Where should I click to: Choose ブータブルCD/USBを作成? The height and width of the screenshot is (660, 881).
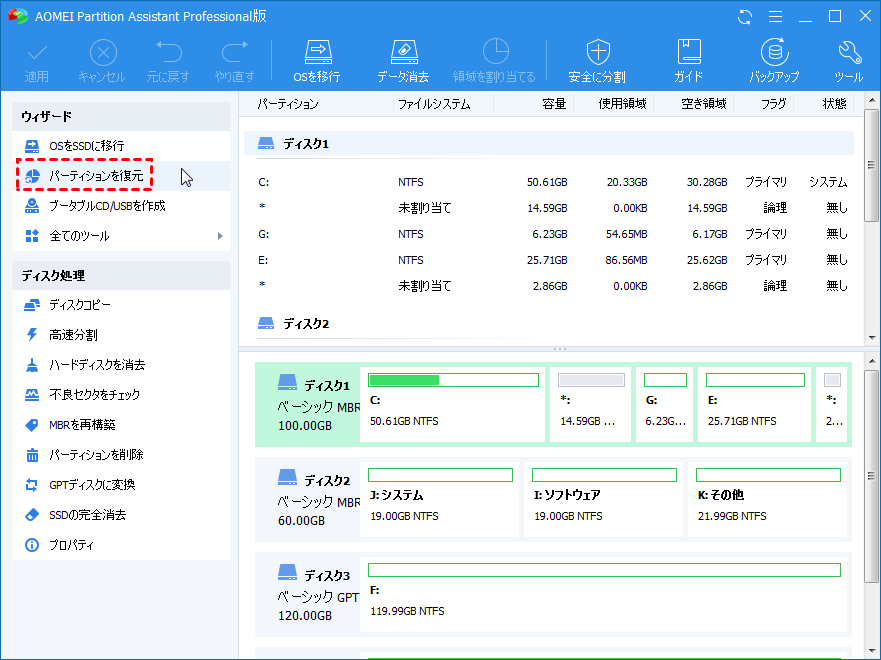107,206
